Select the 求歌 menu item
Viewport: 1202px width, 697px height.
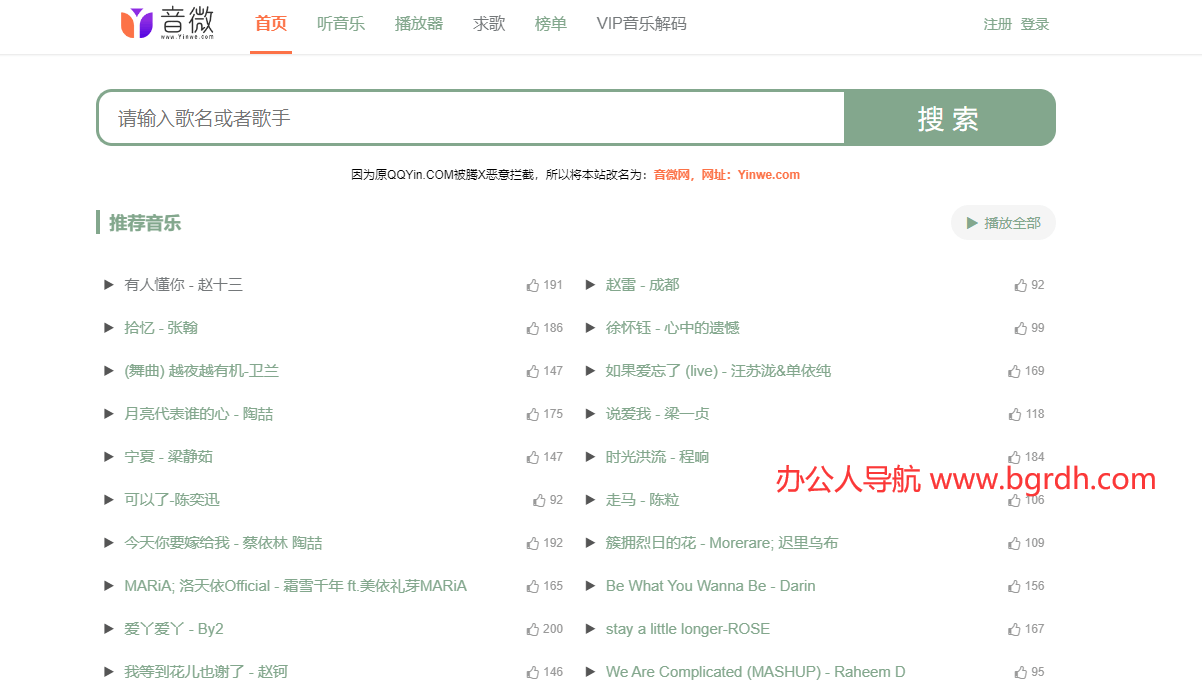489,24
